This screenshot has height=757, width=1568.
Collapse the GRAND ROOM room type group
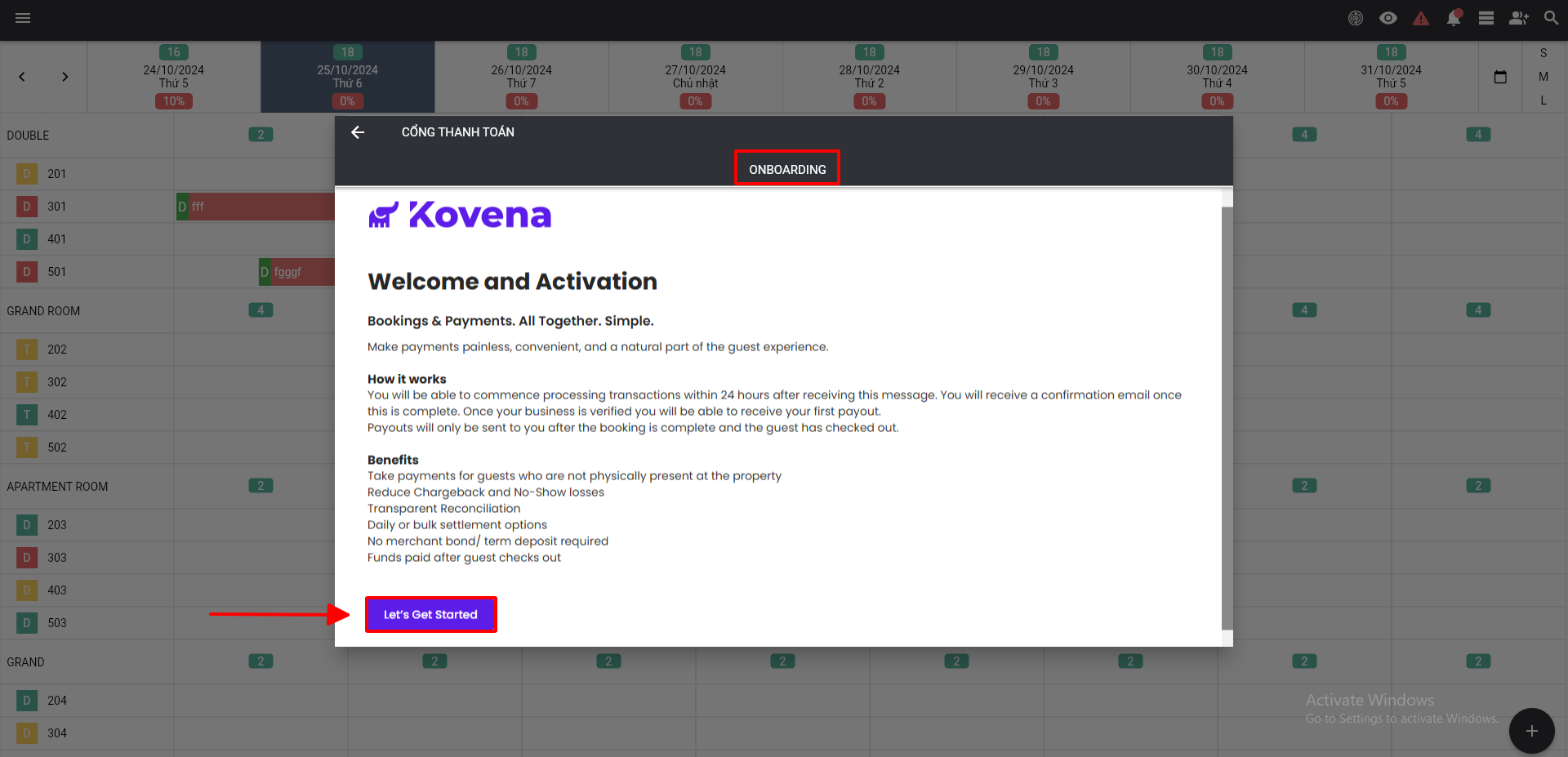click(43, 311)
